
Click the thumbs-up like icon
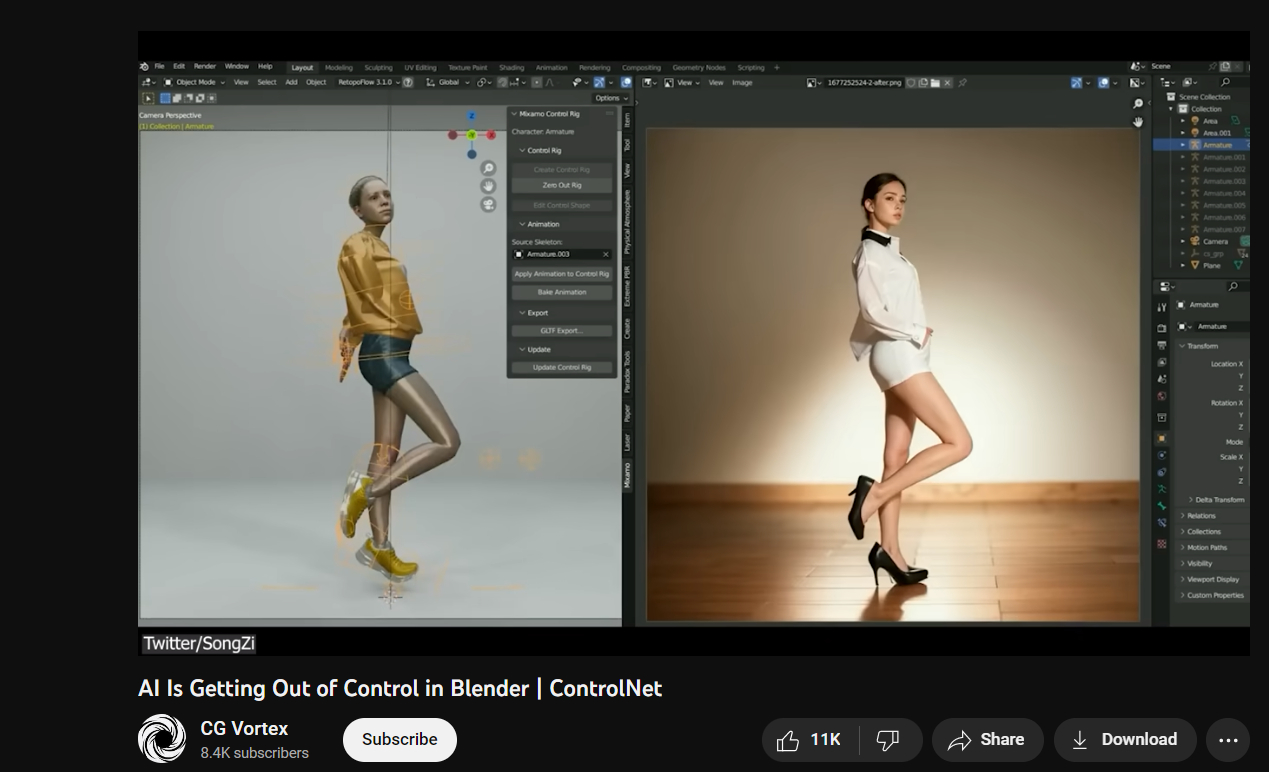[788, 740]
